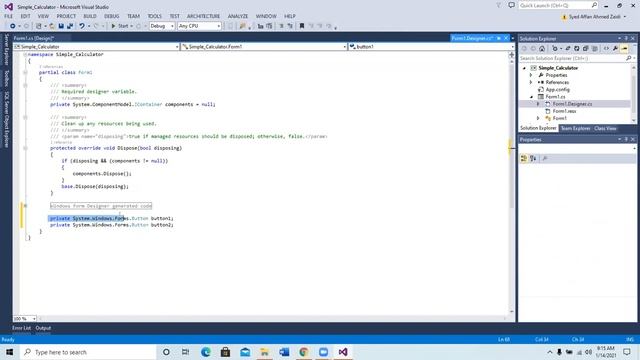640x360 pixels.
Task: Comment out the selected lines icon
Action: [281, 26]
